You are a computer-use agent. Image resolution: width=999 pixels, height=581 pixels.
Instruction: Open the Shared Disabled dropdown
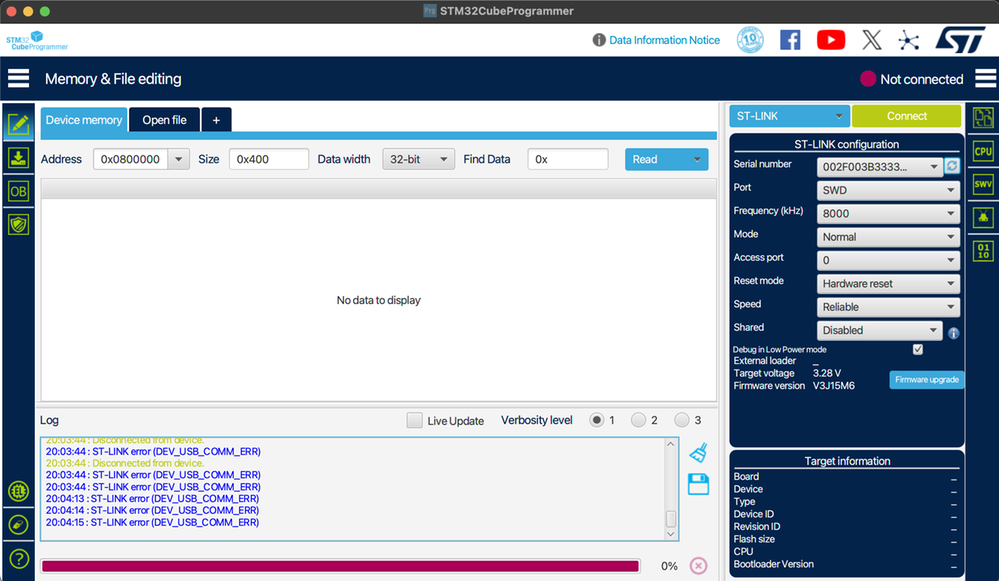coord(879,330)
